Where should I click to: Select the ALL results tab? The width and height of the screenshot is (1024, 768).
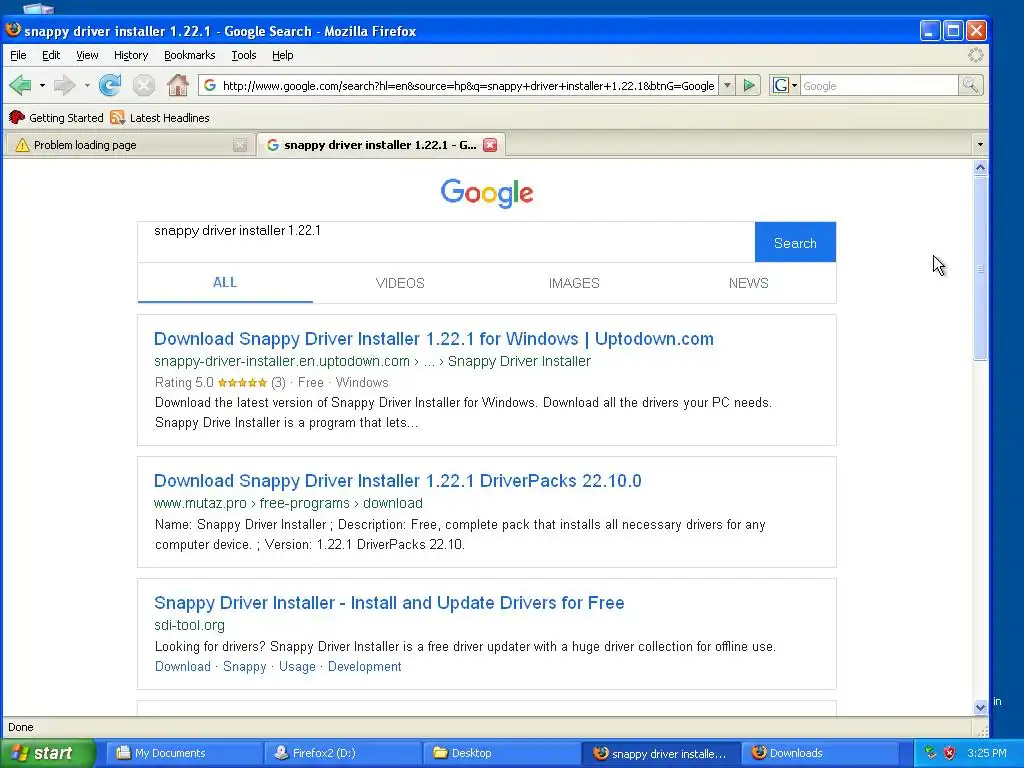point(225,283)
